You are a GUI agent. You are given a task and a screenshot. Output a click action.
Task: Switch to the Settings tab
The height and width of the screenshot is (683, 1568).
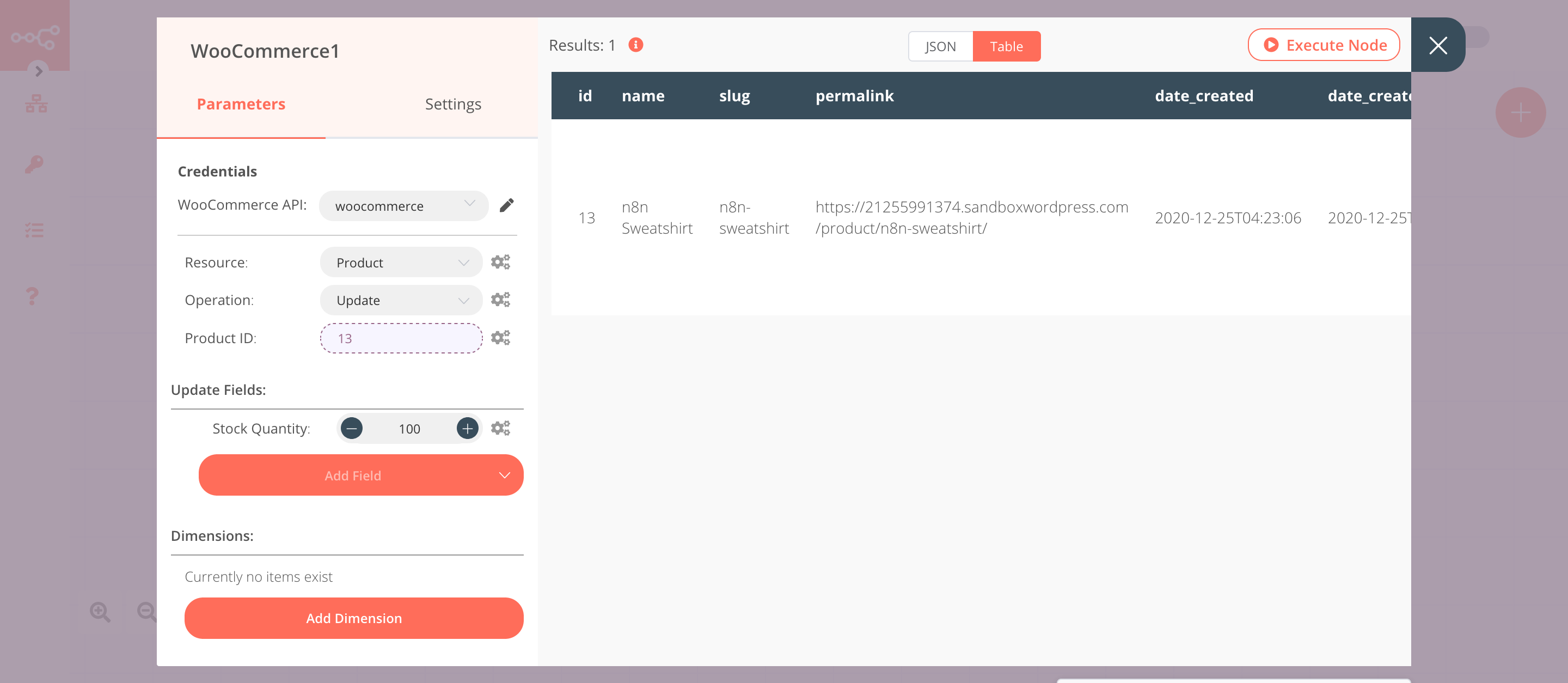(x=453, y=103)
